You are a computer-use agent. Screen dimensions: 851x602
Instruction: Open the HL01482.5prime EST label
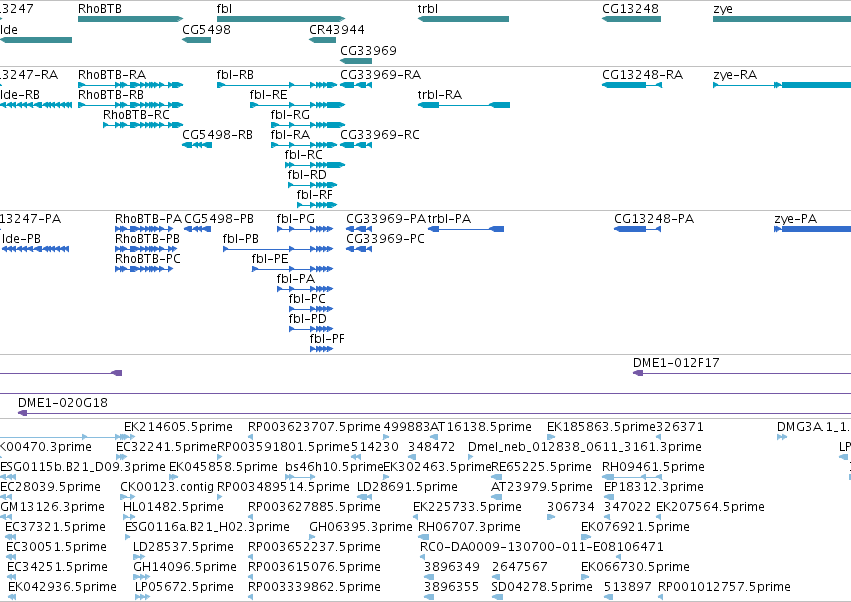173,507
